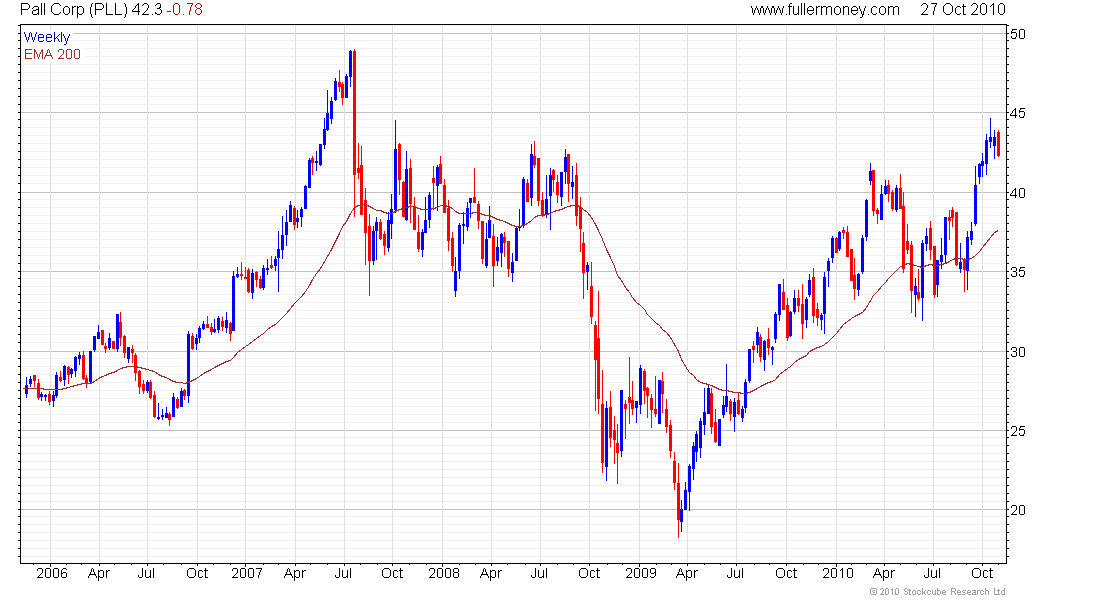
Task: Click the last price value 42.3
Action: 147,10
